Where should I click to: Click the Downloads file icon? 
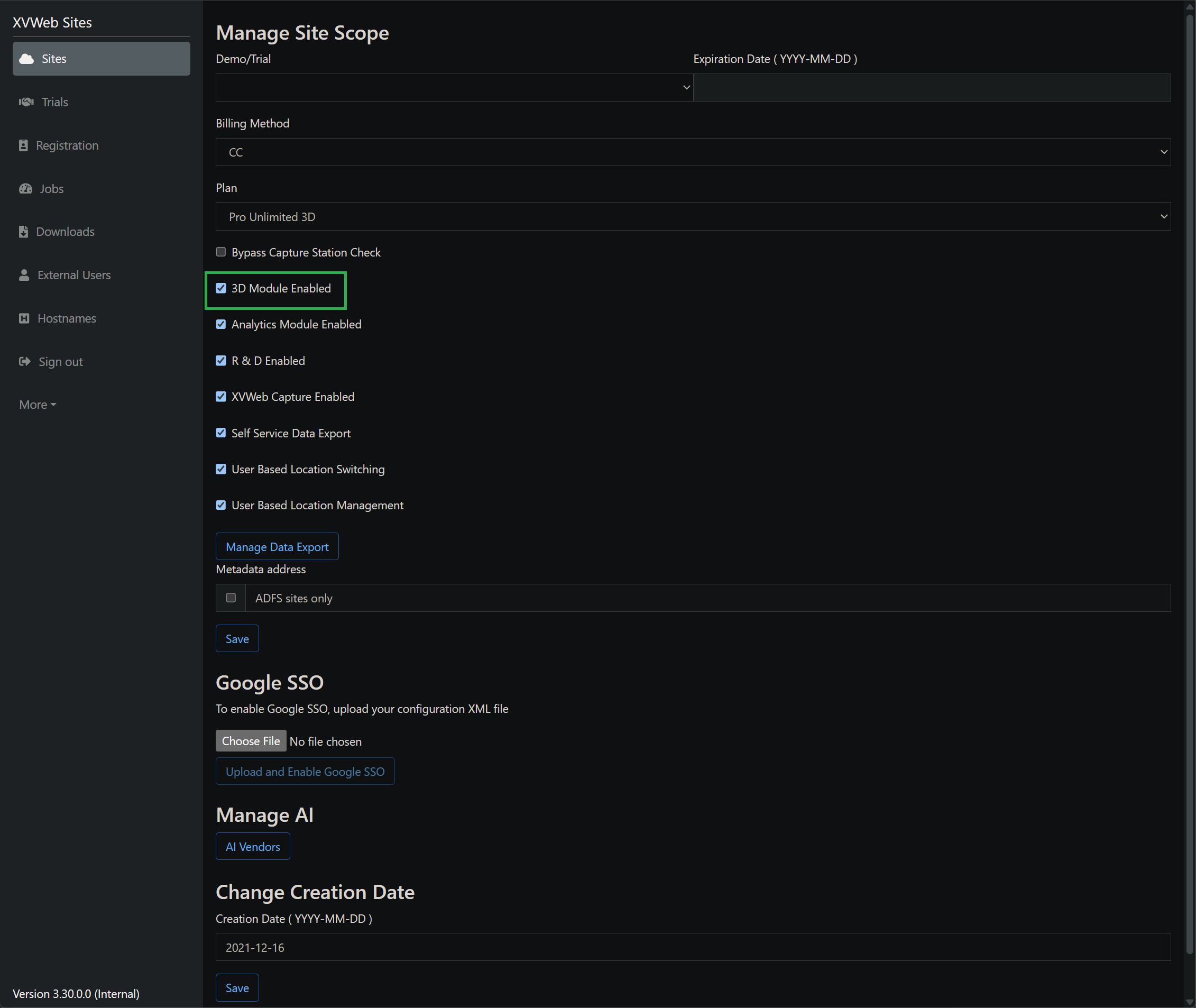(23, 232)
